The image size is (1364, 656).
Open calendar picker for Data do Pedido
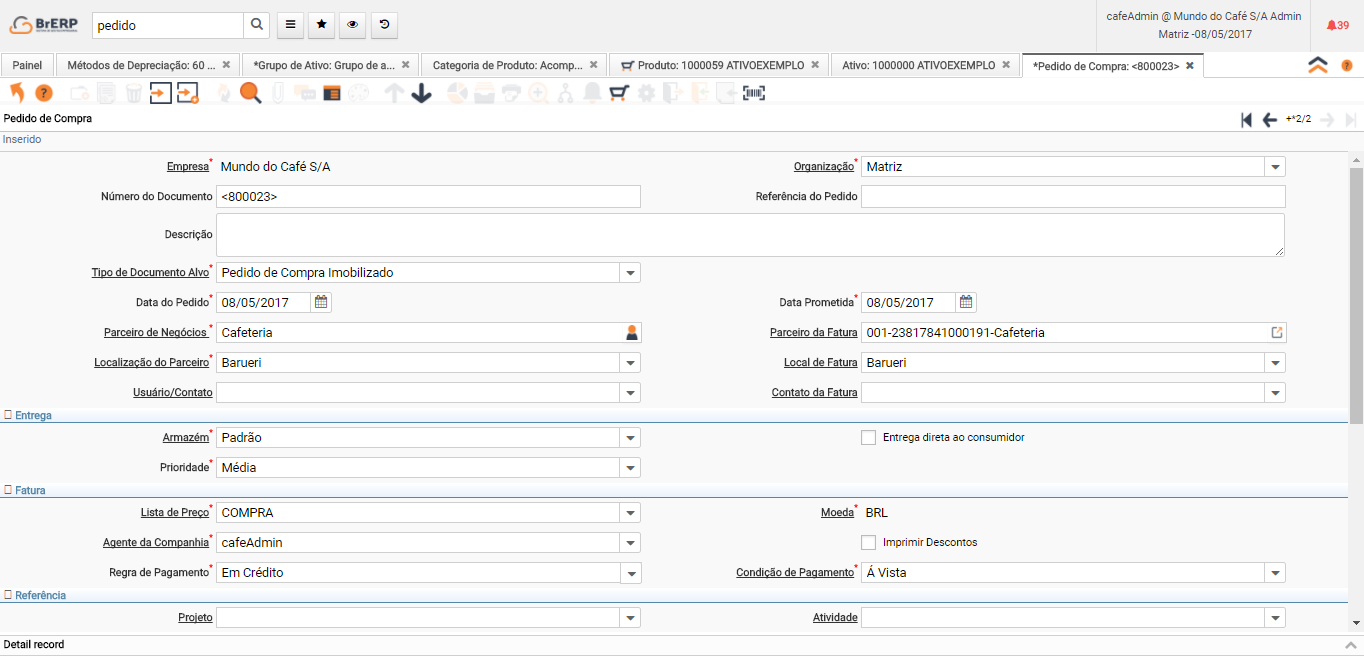click(321, 302)
